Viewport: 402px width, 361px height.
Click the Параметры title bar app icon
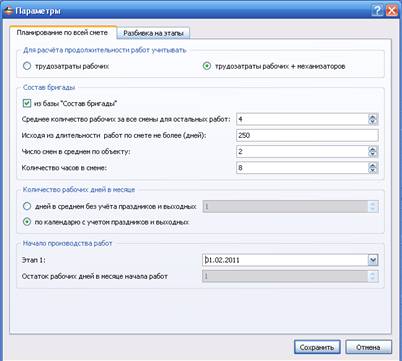(x=8, y=11)
